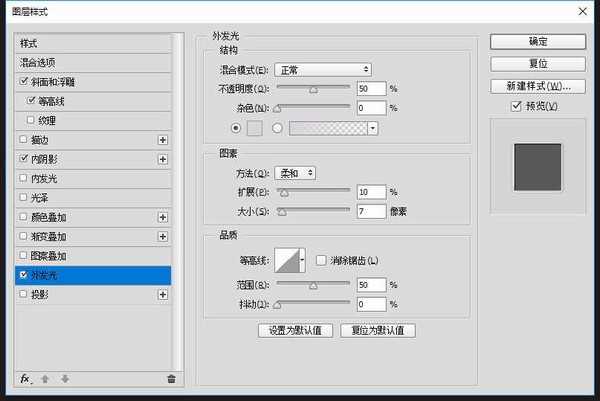The image size is (600, 401).
Task: Click the 范围 slider handle
Action: tap(313, 286)
